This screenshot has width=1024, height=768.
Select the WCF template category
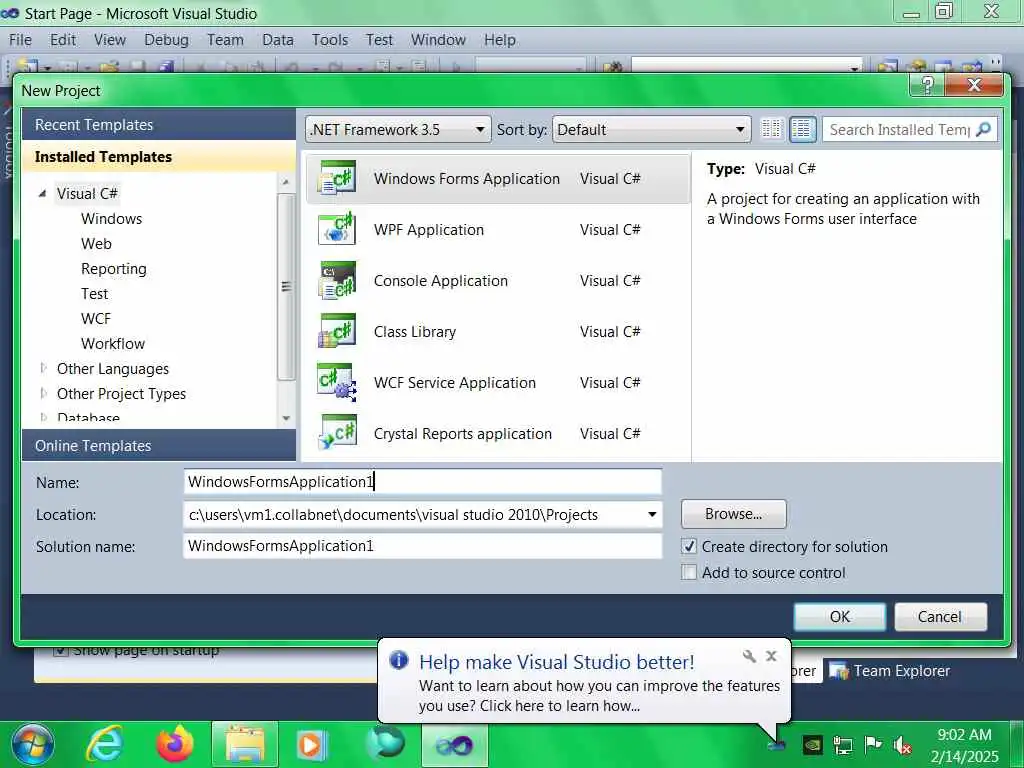[x=96, y=318]
